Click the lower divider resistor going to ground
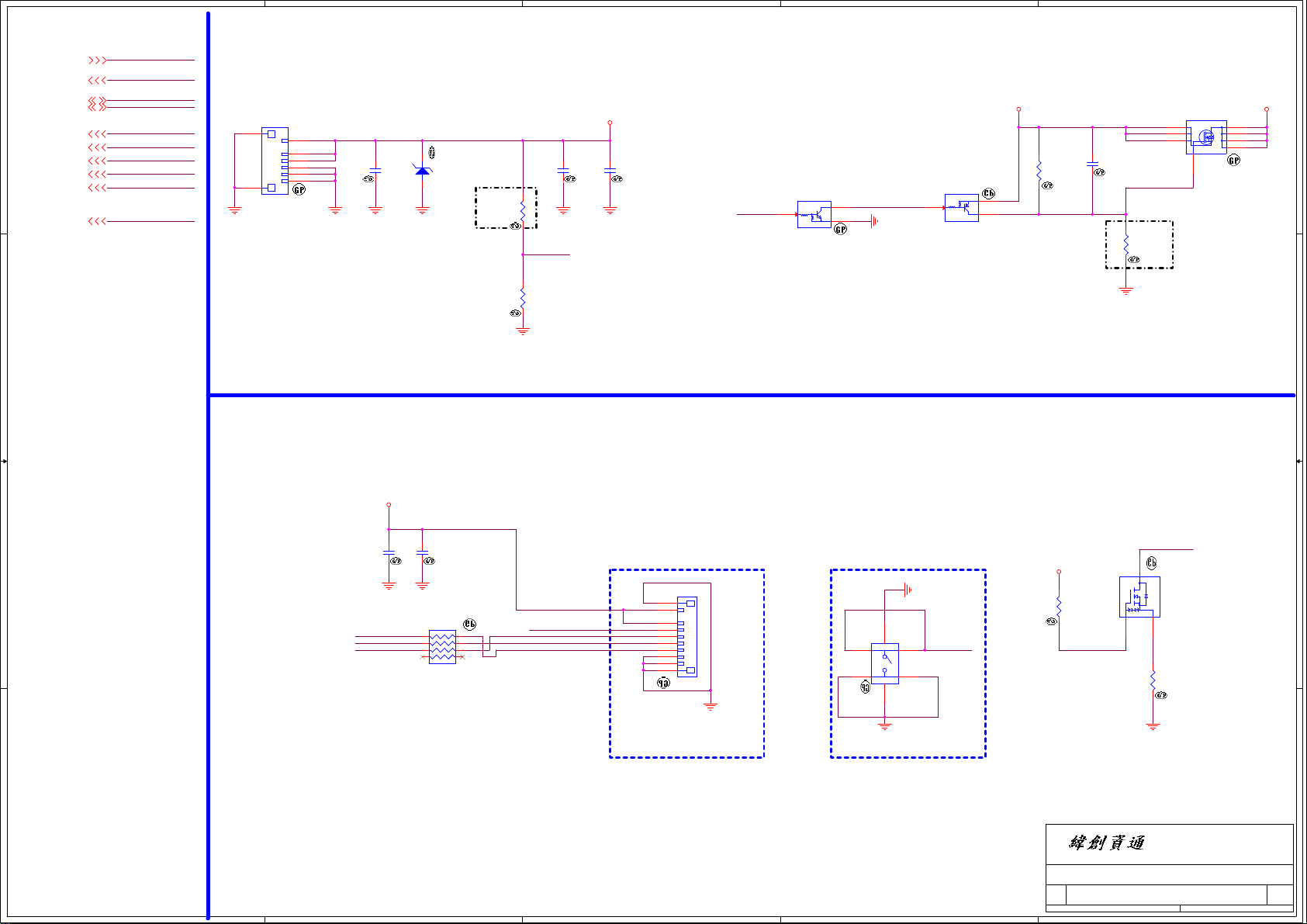 coord(523,298)
